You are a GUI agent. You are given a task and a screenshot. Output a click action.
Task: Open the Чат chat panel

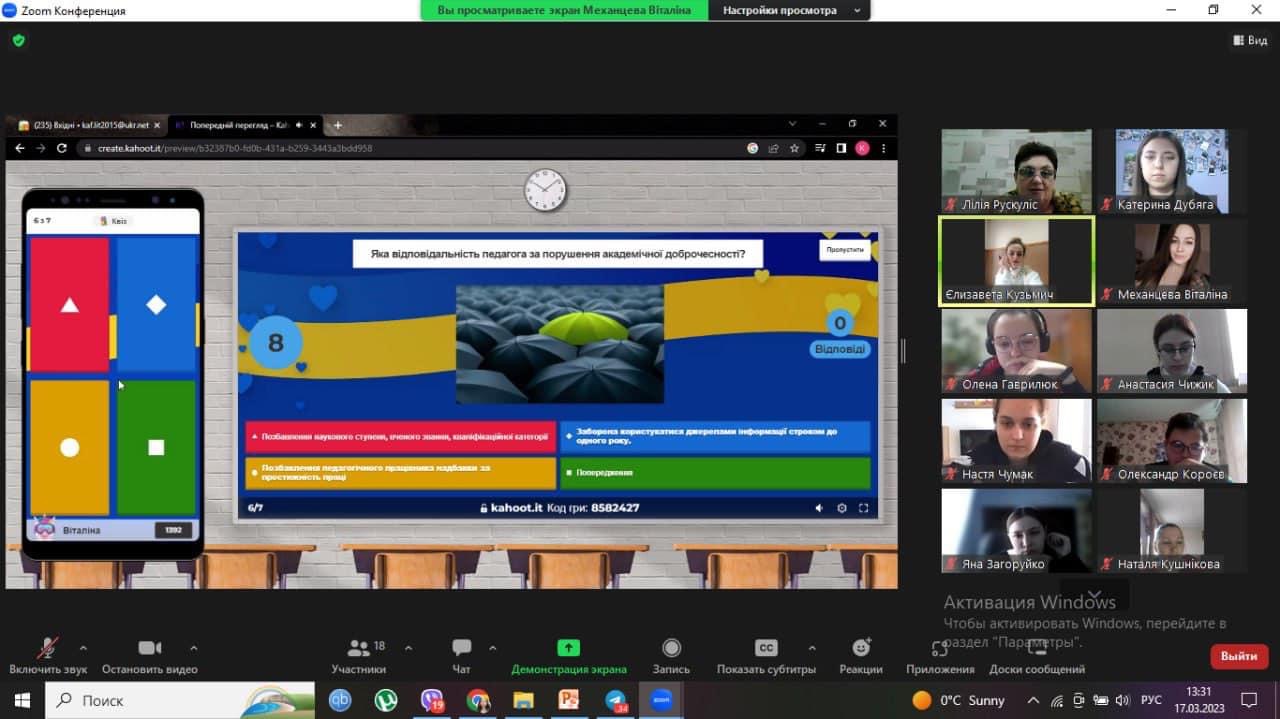coord(461,655)
